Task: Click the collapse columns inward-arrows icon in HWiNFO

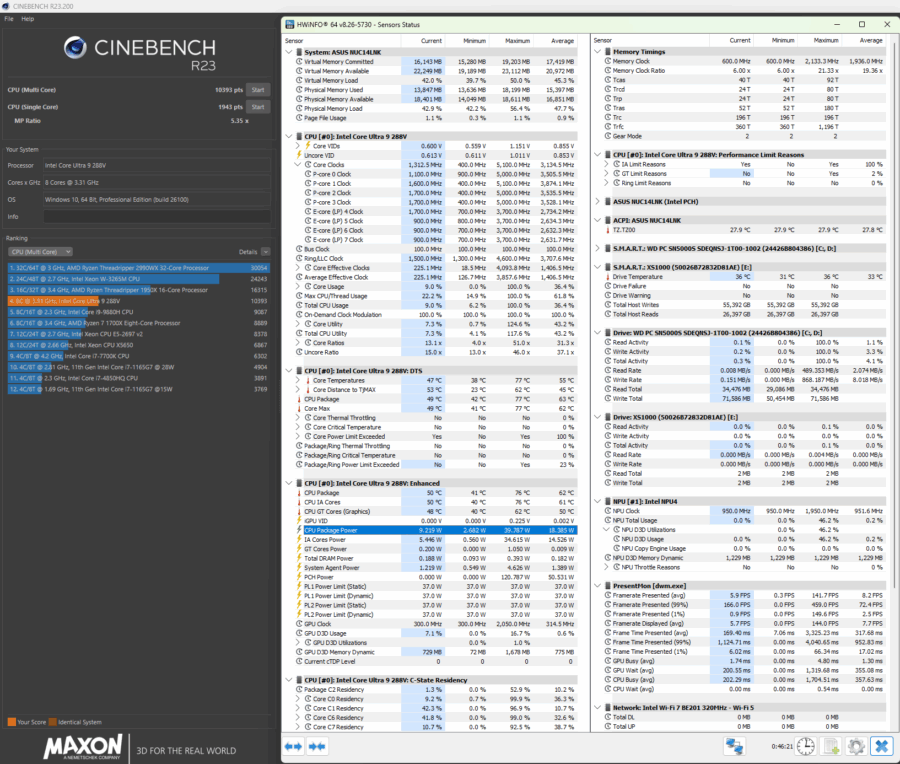Action: click(317, 746)
